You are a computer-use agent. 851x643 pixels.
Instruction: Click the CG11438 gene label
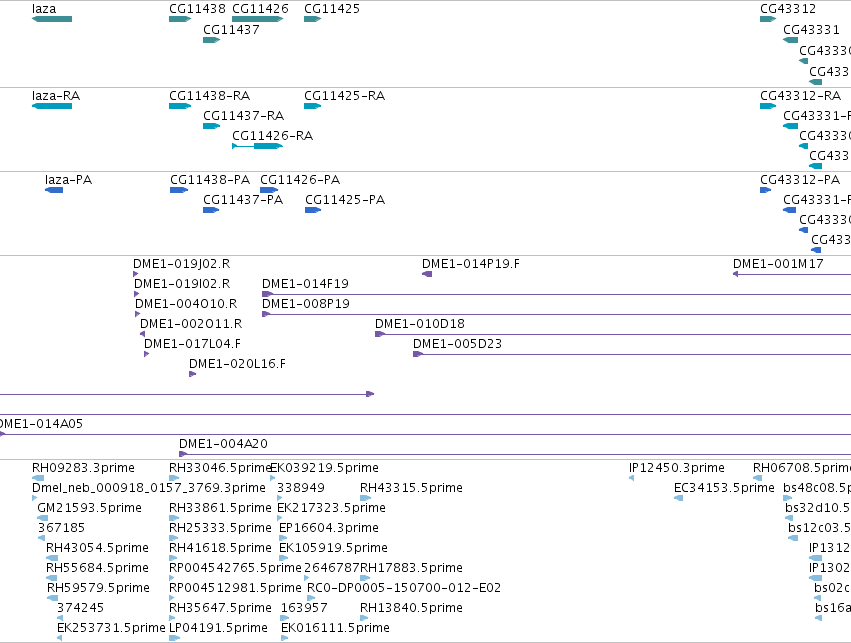point(198,9)
